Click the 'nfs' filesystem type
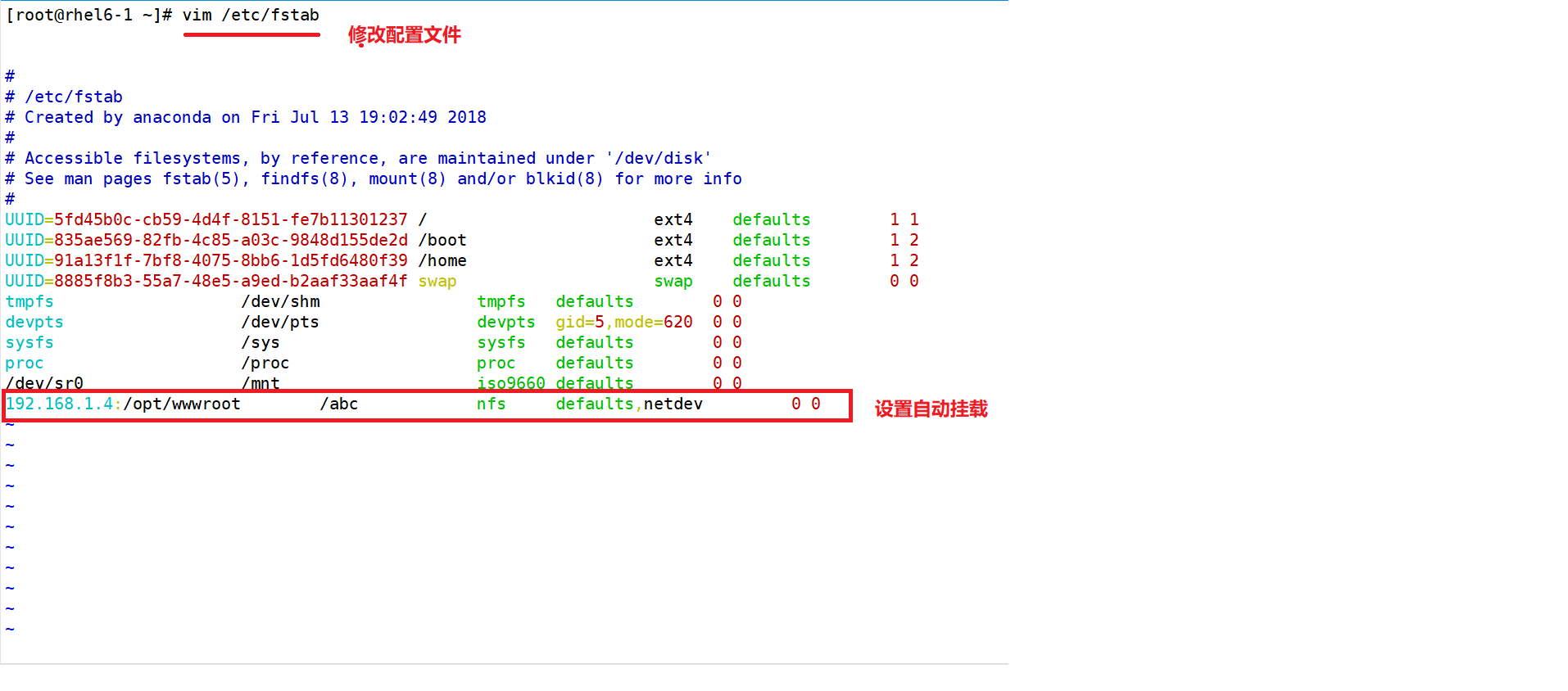 point(492,404)
